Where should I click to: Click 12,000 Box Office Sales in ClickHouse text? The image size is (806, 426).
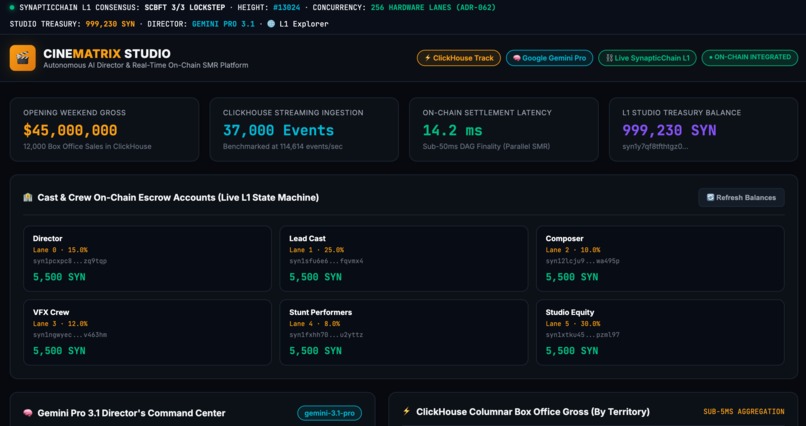pyautogui.click(x=87, y=146)
